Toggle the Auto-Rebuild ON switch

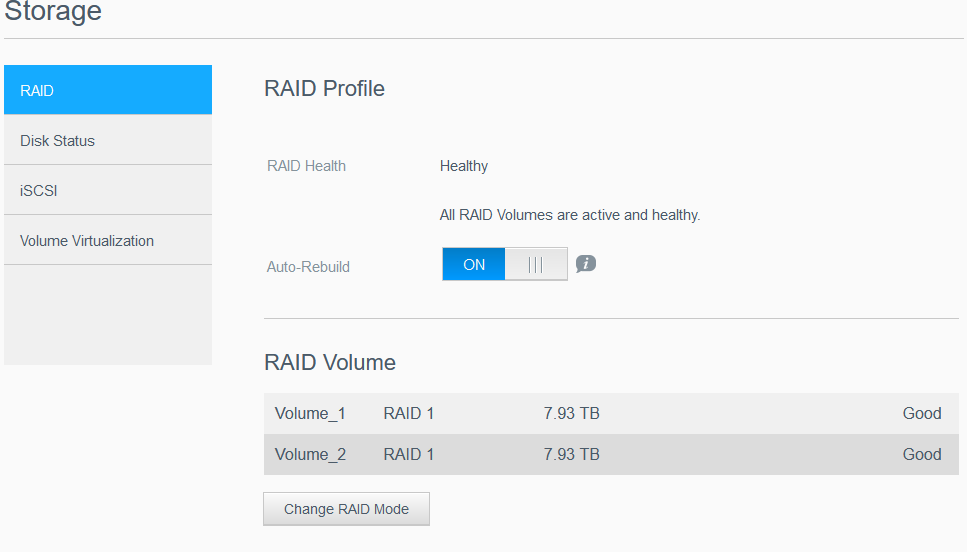click(474, 265)
